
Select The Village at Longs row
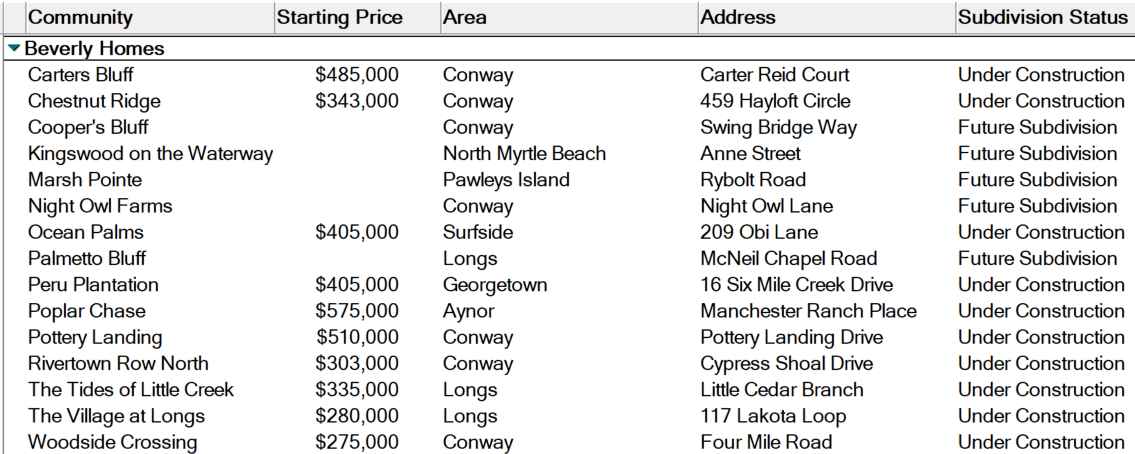click(x=117, y=416)
